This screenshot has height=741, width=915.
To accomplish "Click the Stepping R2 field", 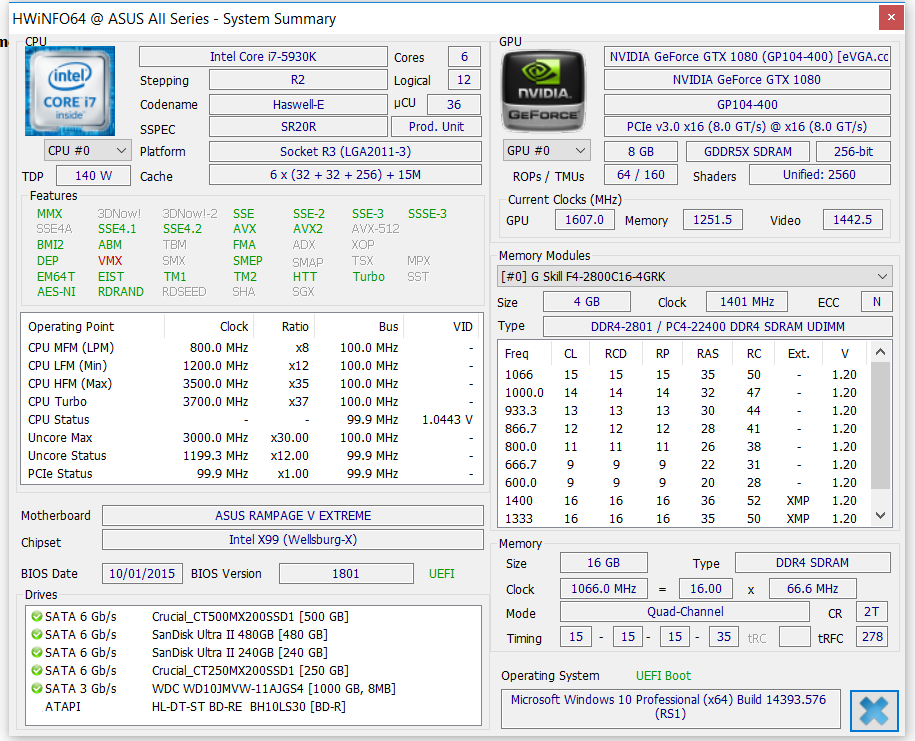I will 298,80.
